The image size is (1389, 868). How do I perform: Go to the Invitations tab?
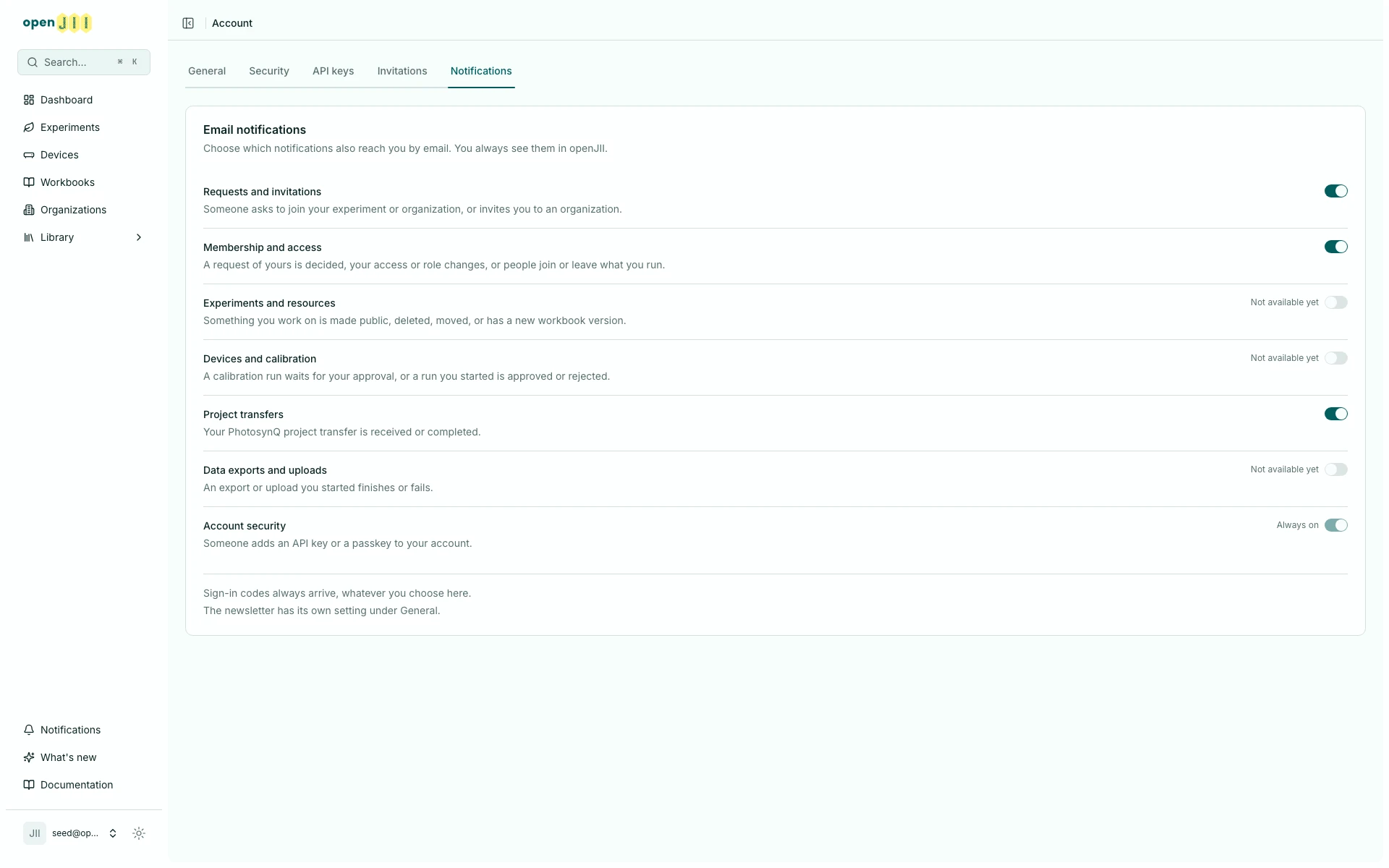tap(402, 71)
